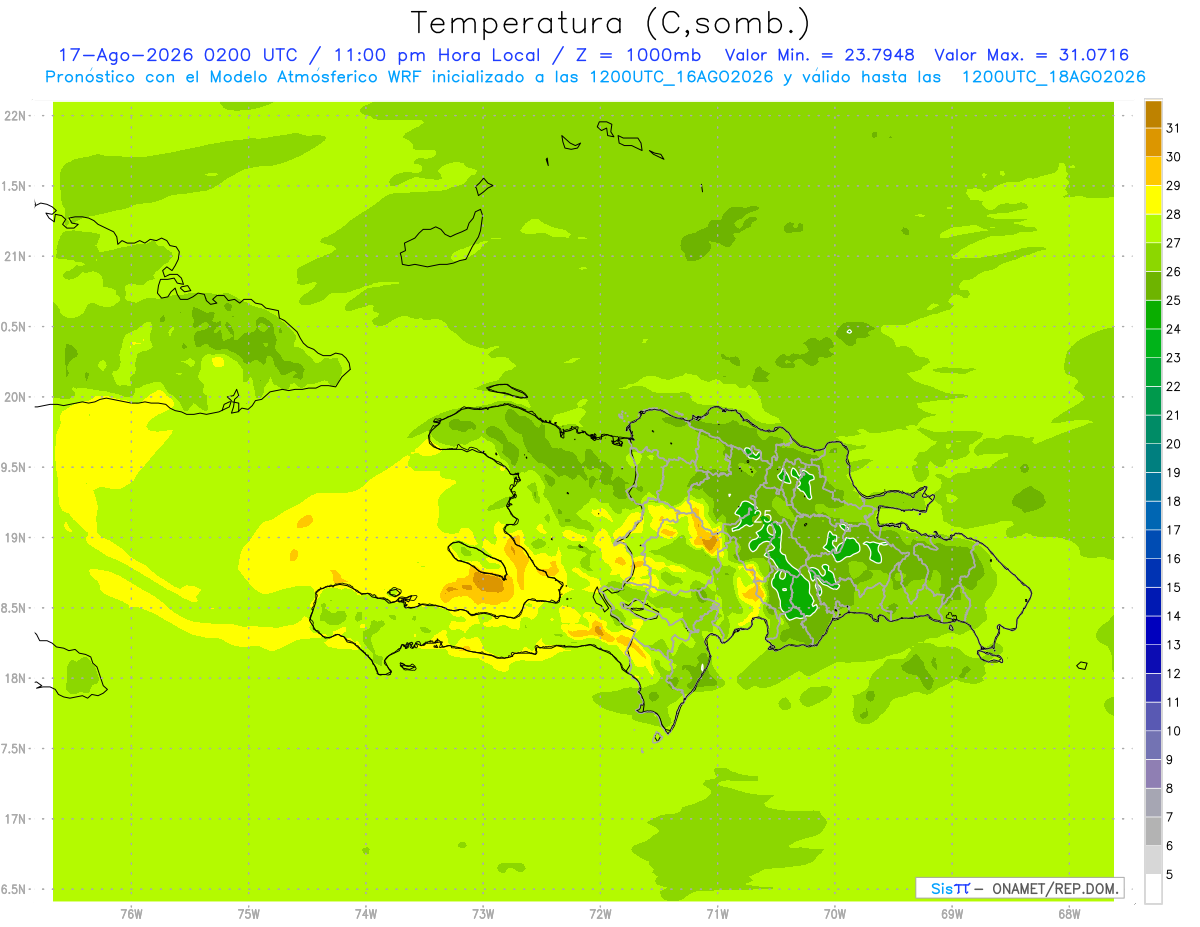1200x927 pixels.
Task: Click the '75W' longitude axis label
Action: (x=249, y=914)
